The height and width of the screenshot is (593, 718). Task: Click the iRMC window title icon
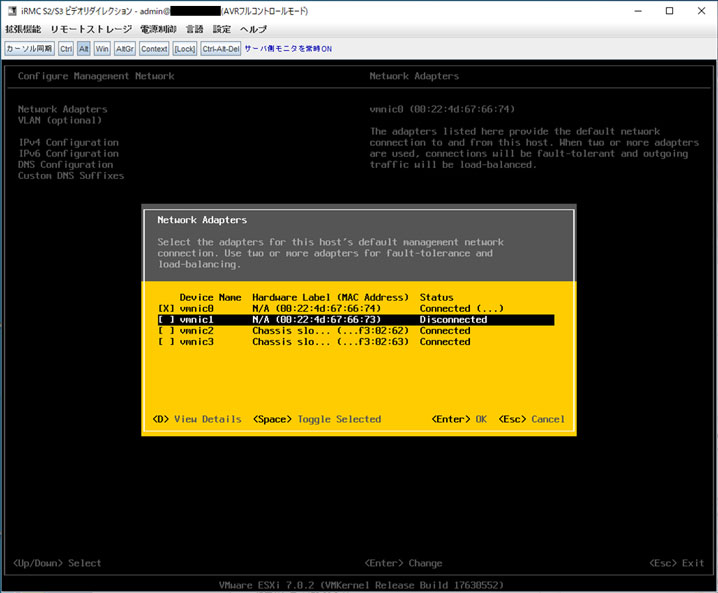(12, 11)
